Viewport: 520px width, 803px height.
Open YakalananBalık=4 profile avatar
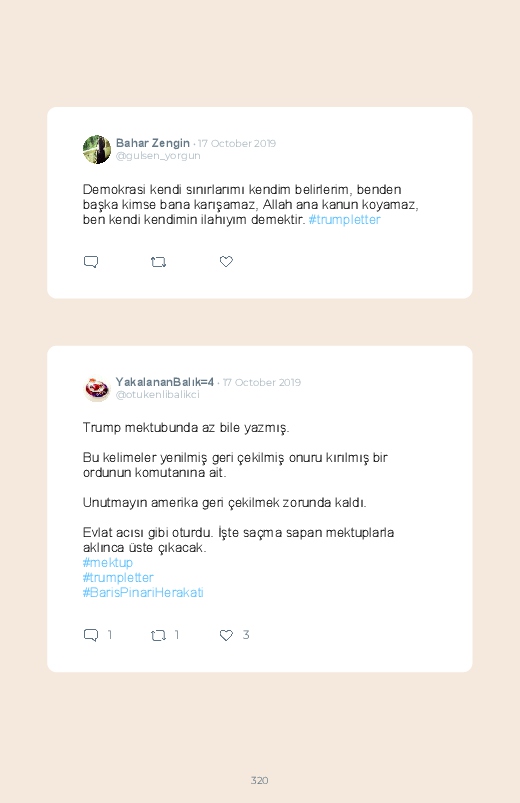pos(97,389)
